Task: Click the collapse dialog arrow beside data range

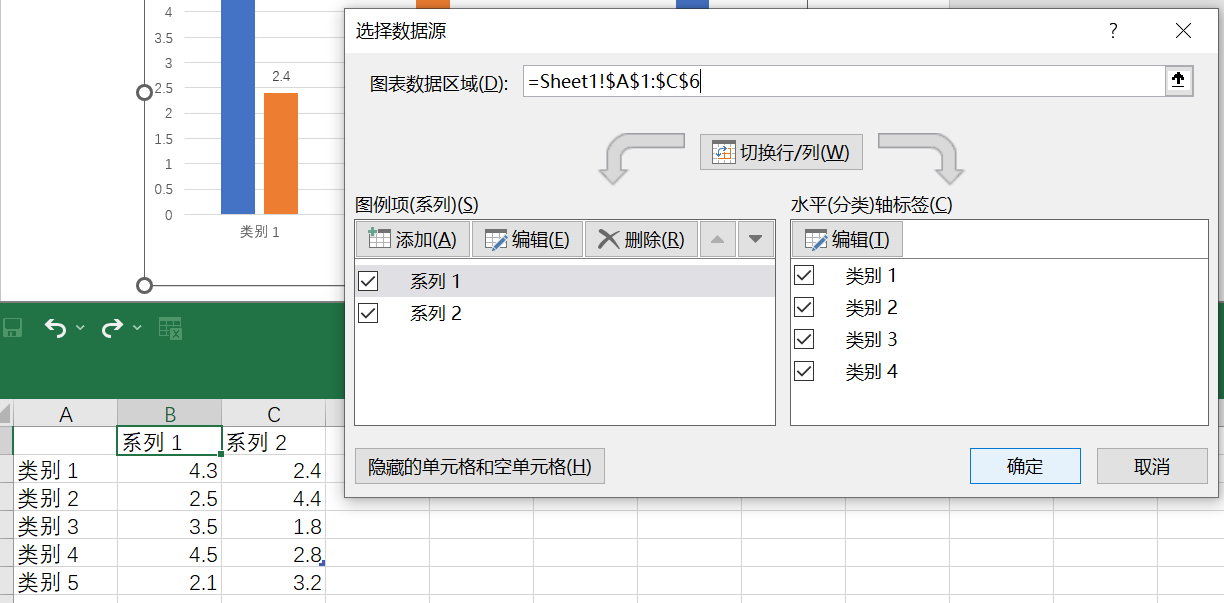Action: 1177,80
